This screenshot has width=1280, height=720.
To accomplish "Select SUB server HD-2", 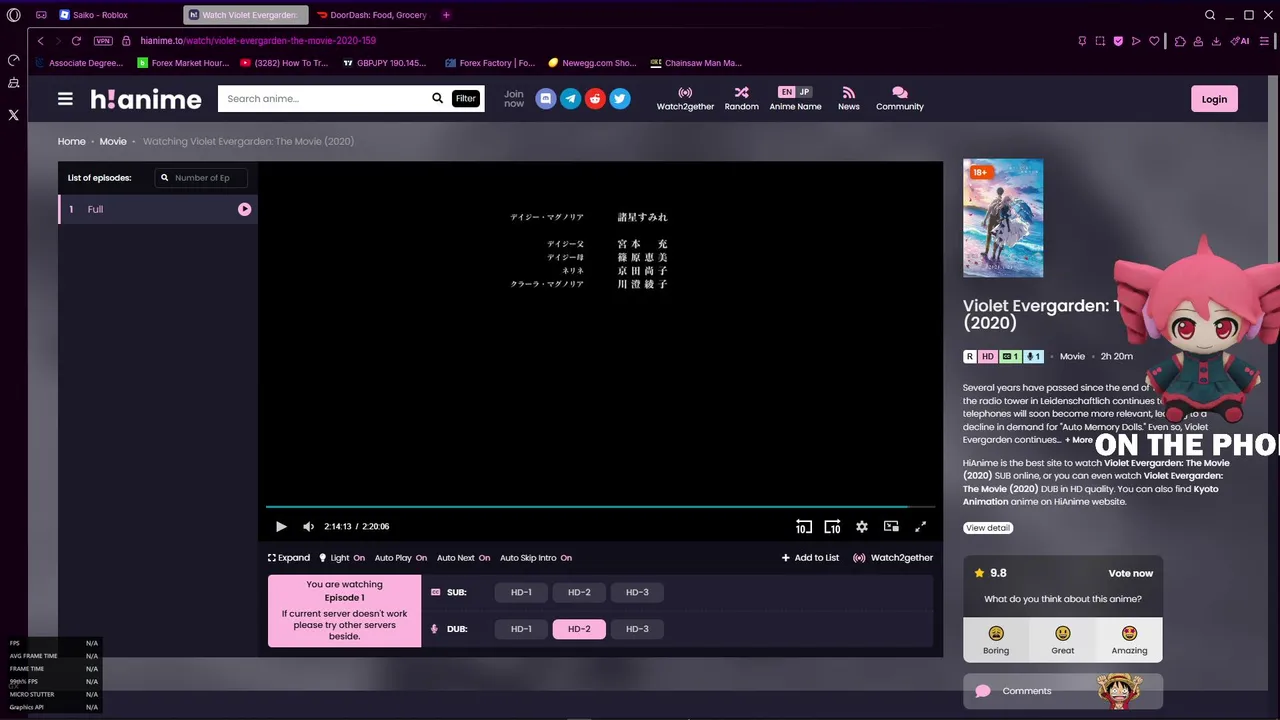I will tap(579, 592).
